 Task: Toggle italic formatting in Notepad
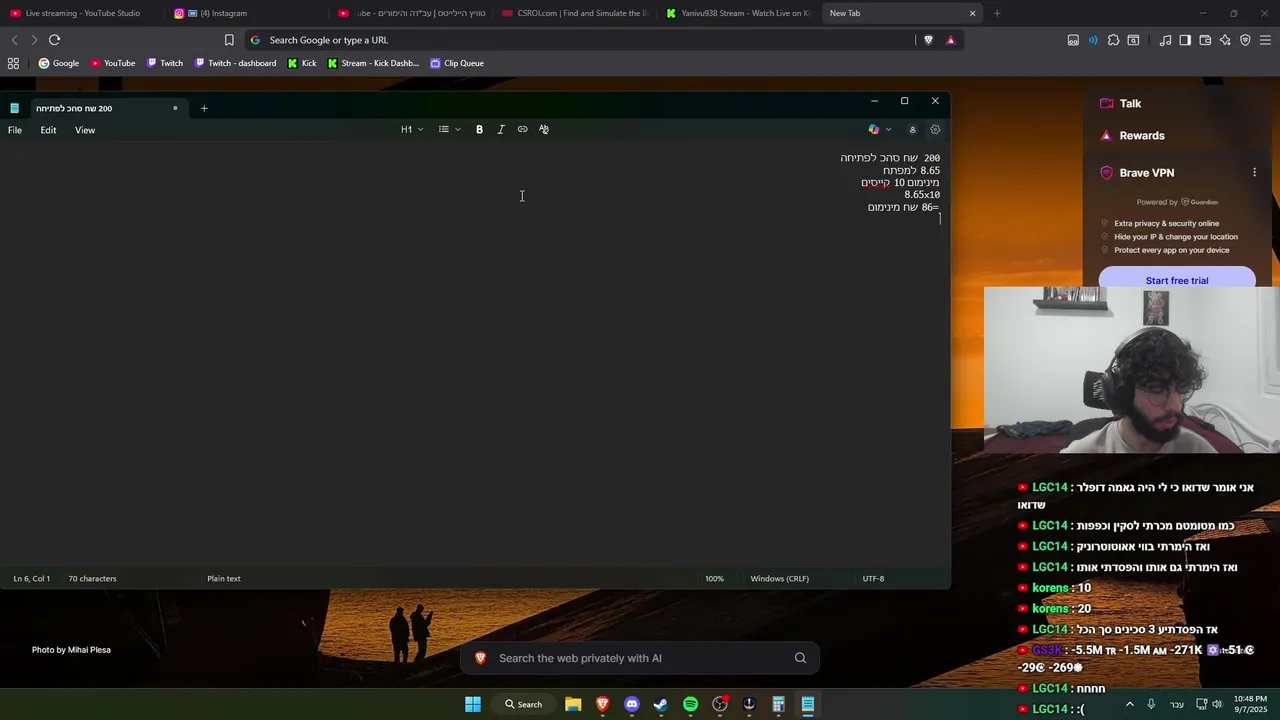501,129
